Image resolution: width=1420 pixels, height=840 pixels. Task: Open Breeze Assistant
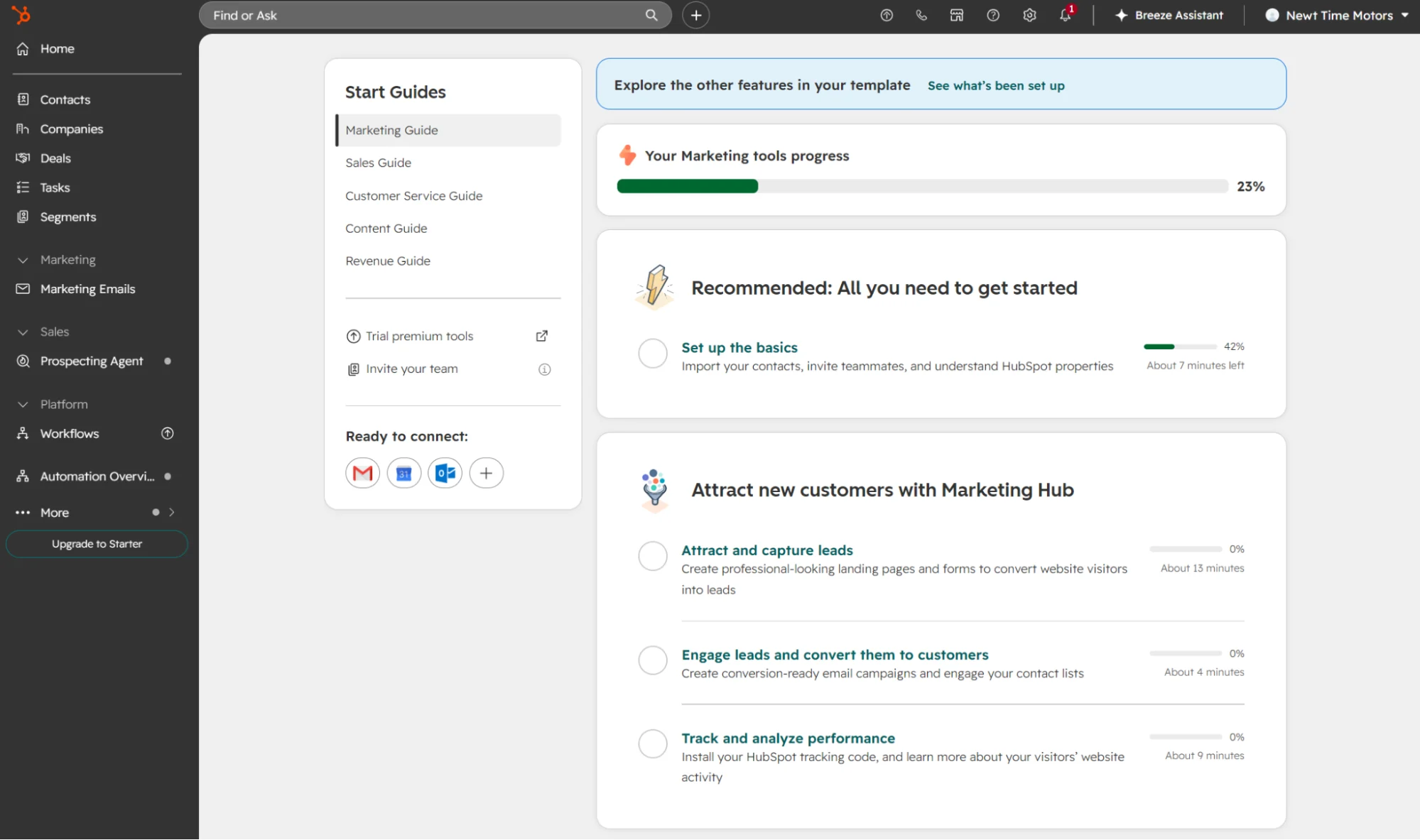(1169, 15)
